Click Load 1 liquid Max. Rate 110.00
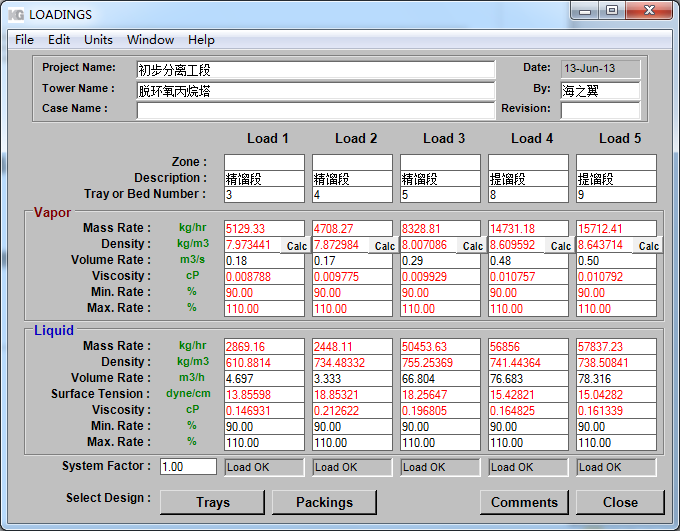The width and height of the screenshot is (680, 531). point(265,443)
